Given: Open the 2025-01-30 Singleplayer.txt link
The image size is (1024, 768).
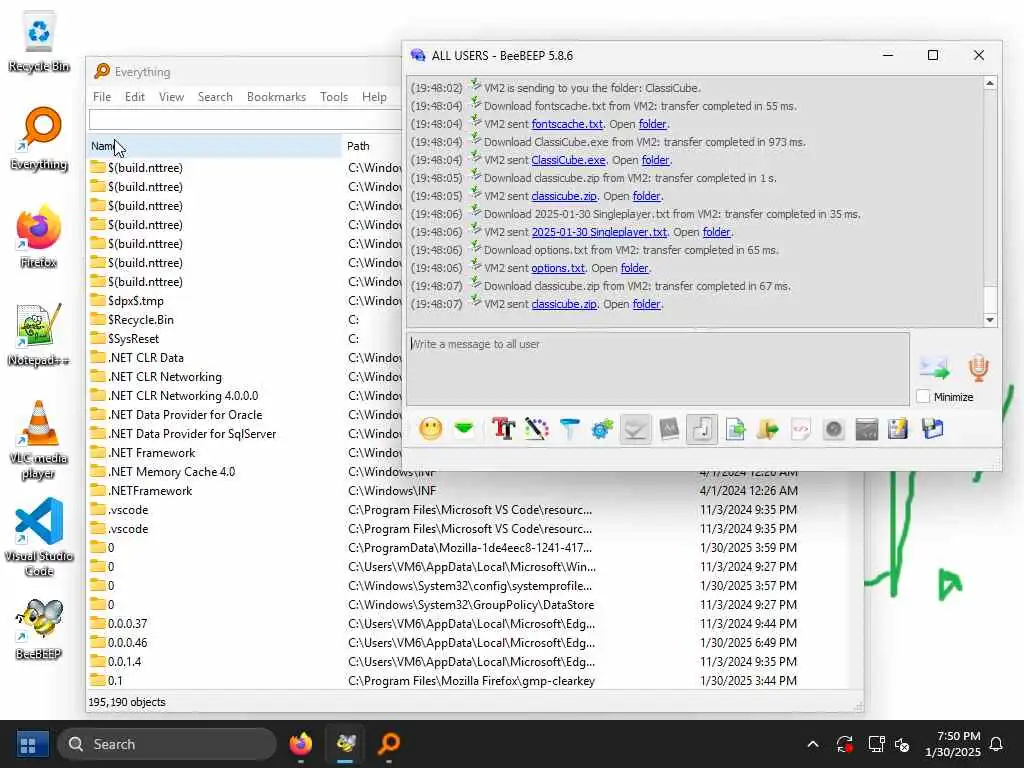Looking at the screenshot, I should tap(599, 232).
